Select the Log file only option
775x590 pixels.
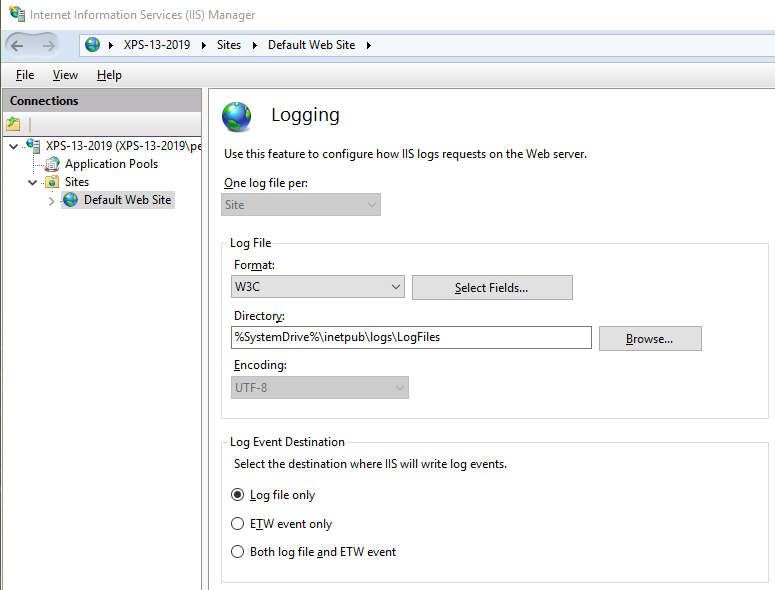point(237,495)
